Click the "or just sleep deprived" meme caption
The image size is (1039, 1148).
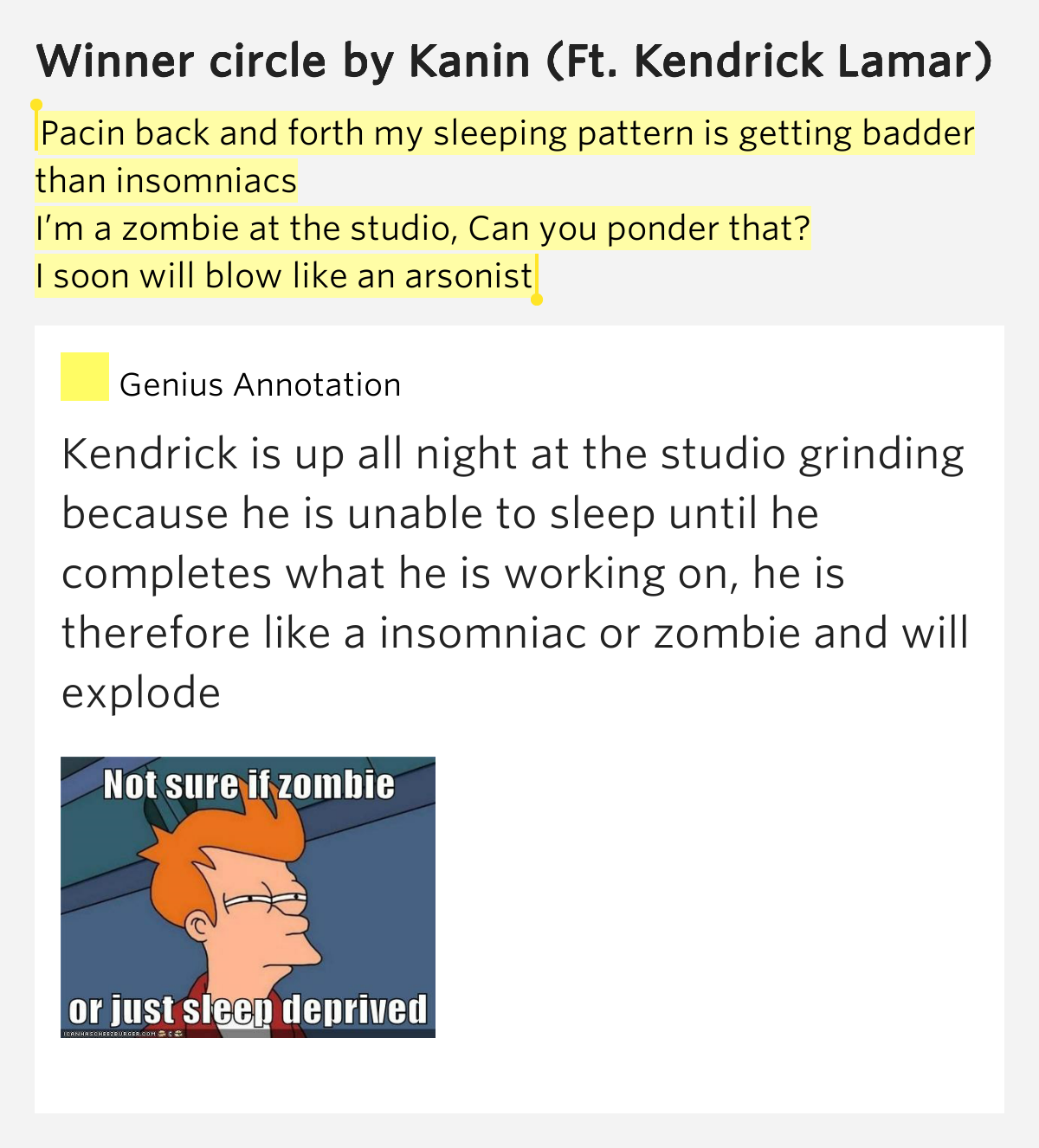(248, 1009)
